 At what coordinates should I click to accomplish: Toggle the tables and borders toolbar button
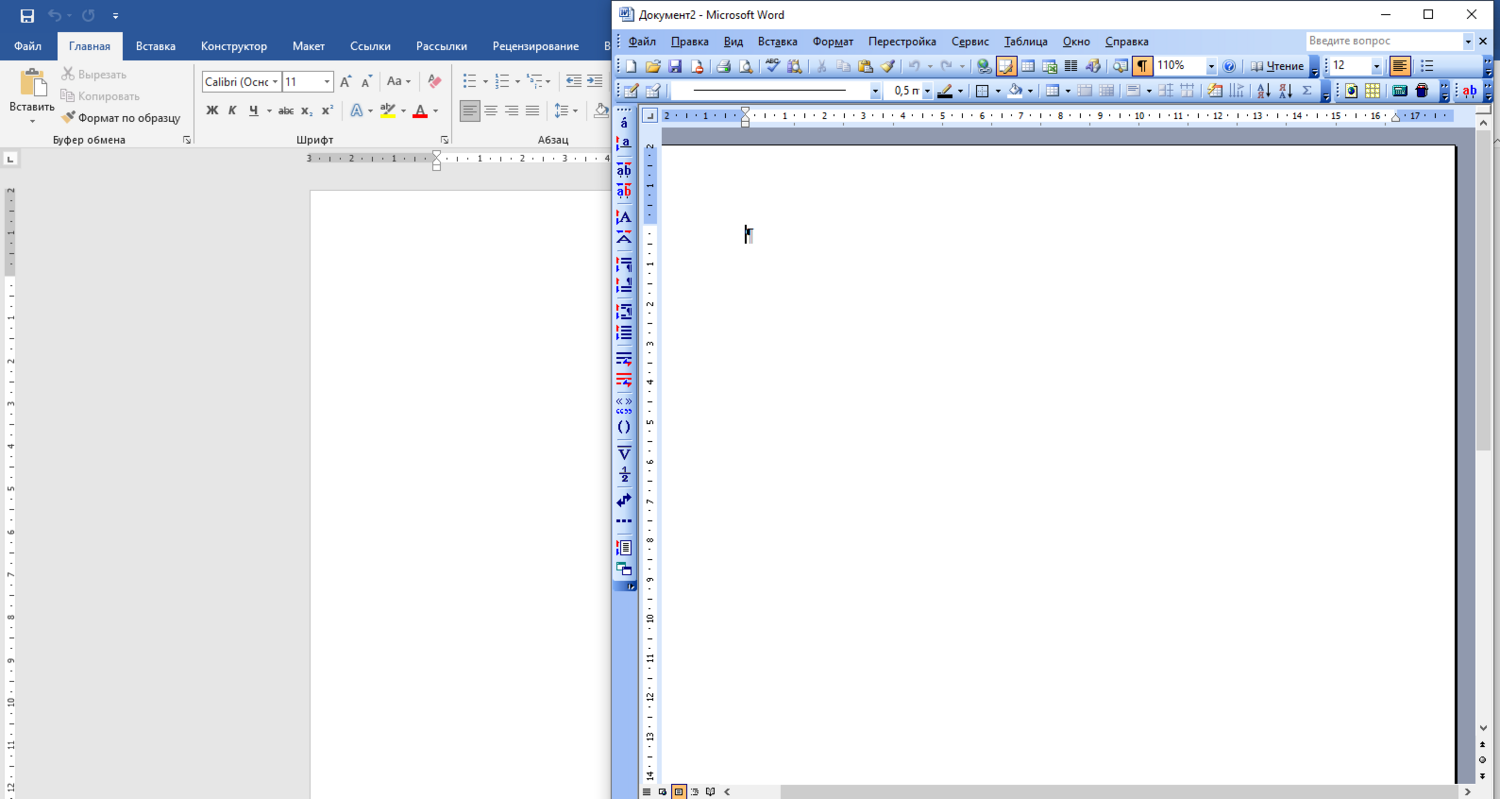(1006, 66)
